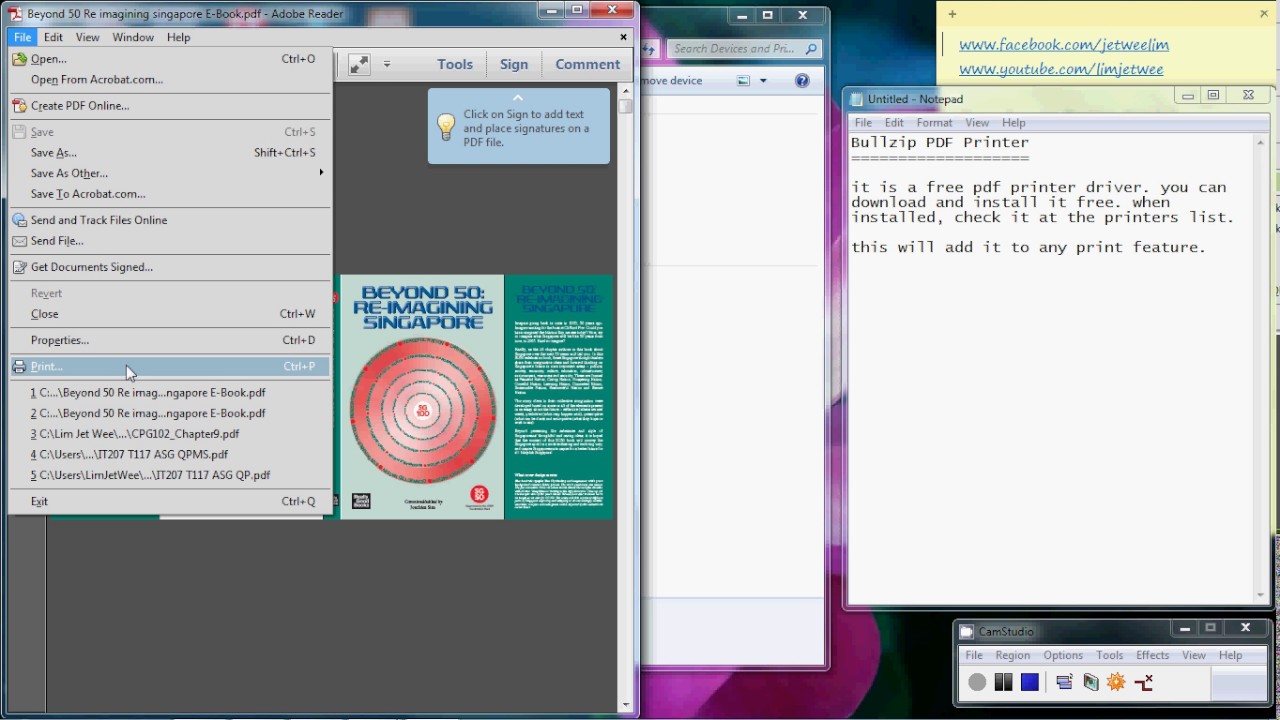Open Notepad Help menu
The image size is (1280, 720).
[1014, 123]
